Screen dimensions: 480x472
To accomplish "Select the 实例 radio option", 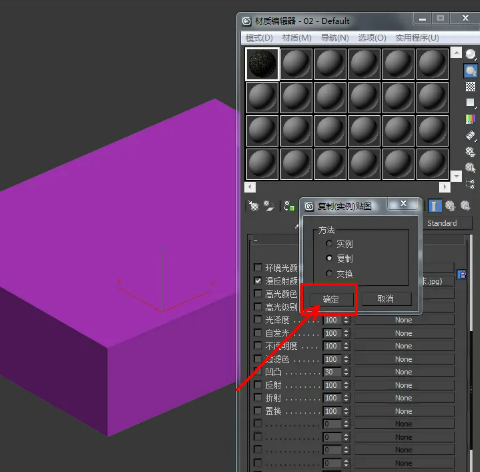I will pyautogui.click(x=329, y=244).
